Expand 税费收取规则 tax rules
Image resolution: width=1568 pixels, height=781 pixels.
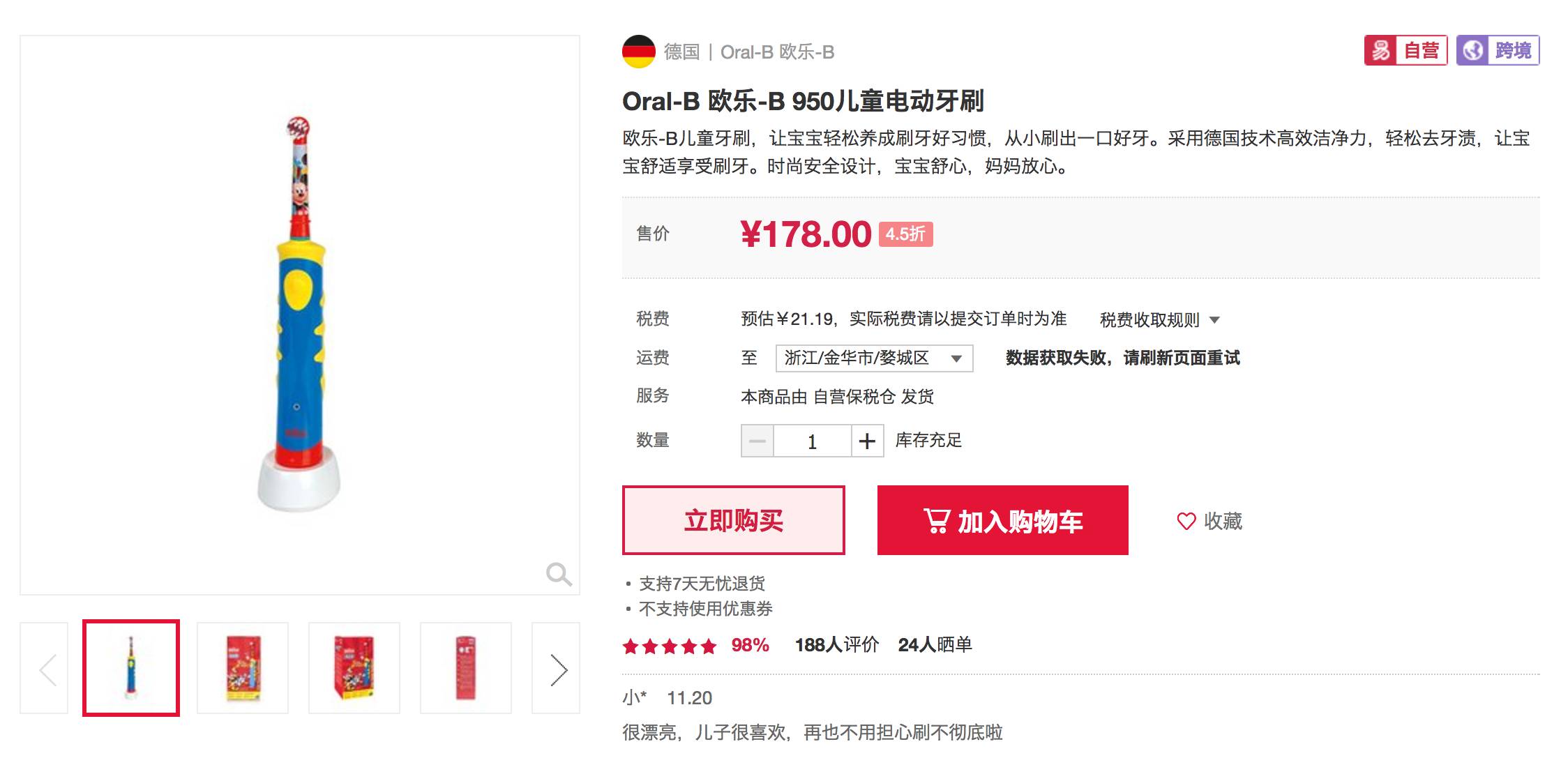(1159, 320)
